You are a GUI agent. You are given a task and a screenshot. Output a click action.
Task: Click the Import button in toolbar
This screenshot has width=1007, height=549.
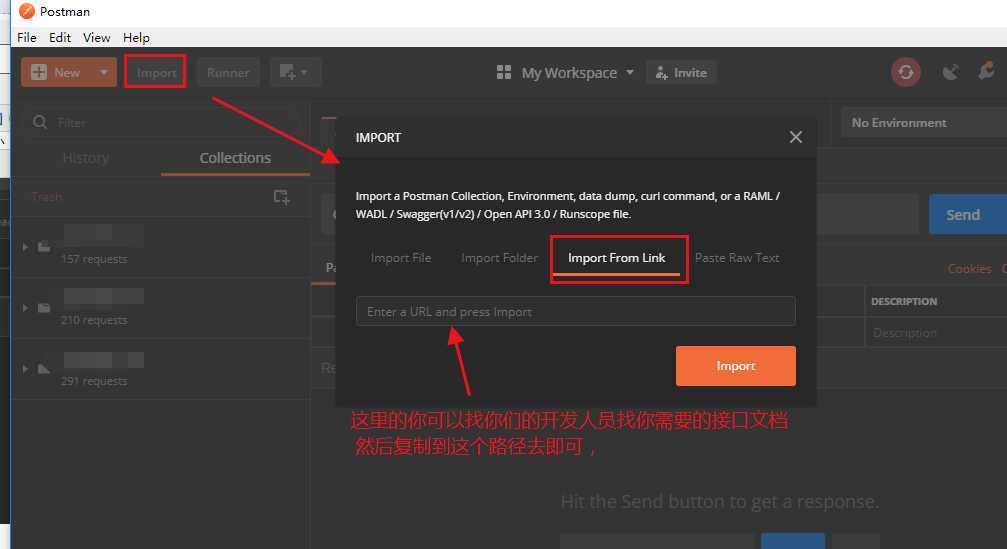click(155, 73)
